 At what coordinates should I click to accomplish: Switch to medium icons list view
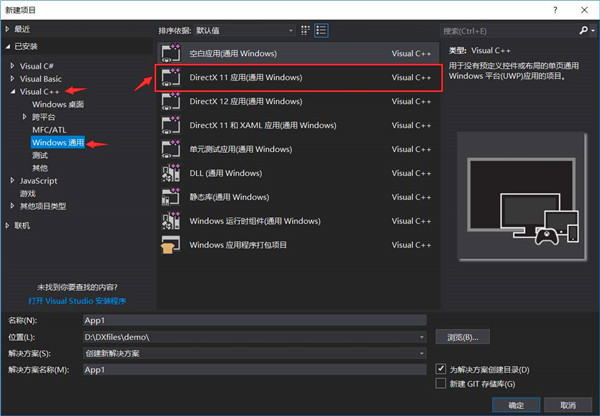(321, 31)
